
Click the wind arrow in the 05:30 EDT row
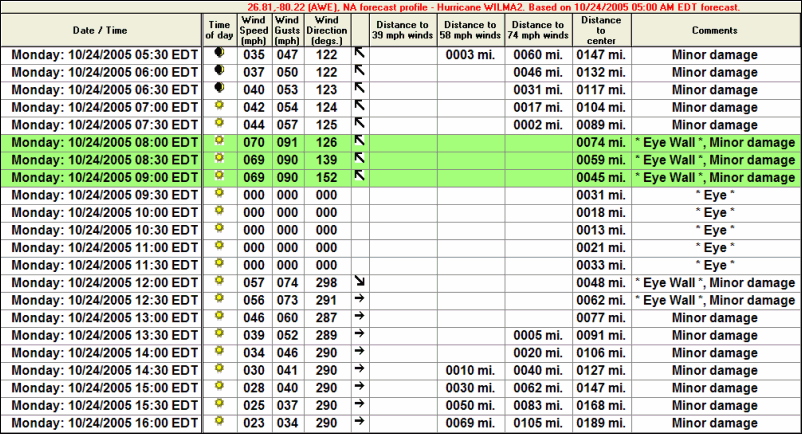tap(360, 55)
